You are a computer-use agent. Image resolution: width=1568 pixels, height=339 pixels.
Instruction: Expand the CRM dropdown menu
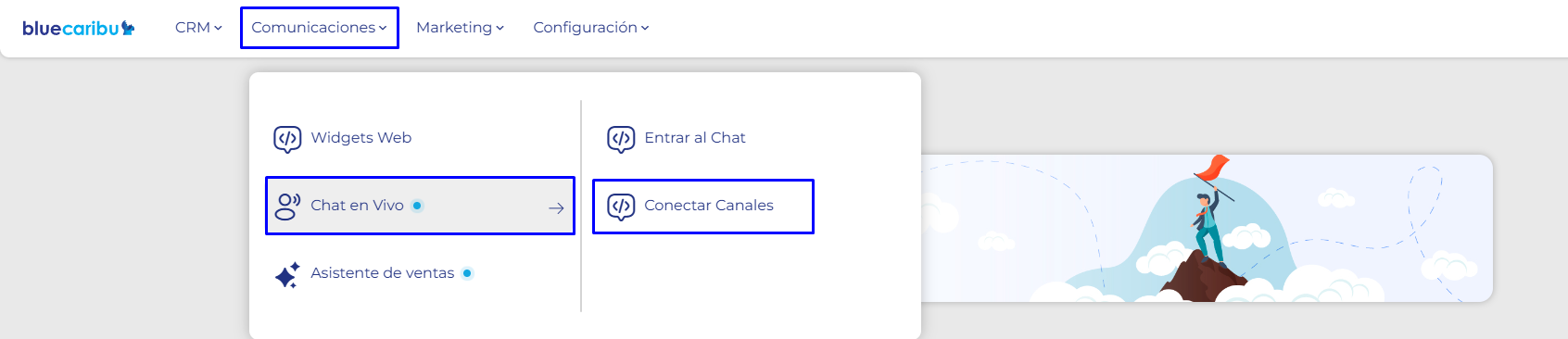(198, 28)
